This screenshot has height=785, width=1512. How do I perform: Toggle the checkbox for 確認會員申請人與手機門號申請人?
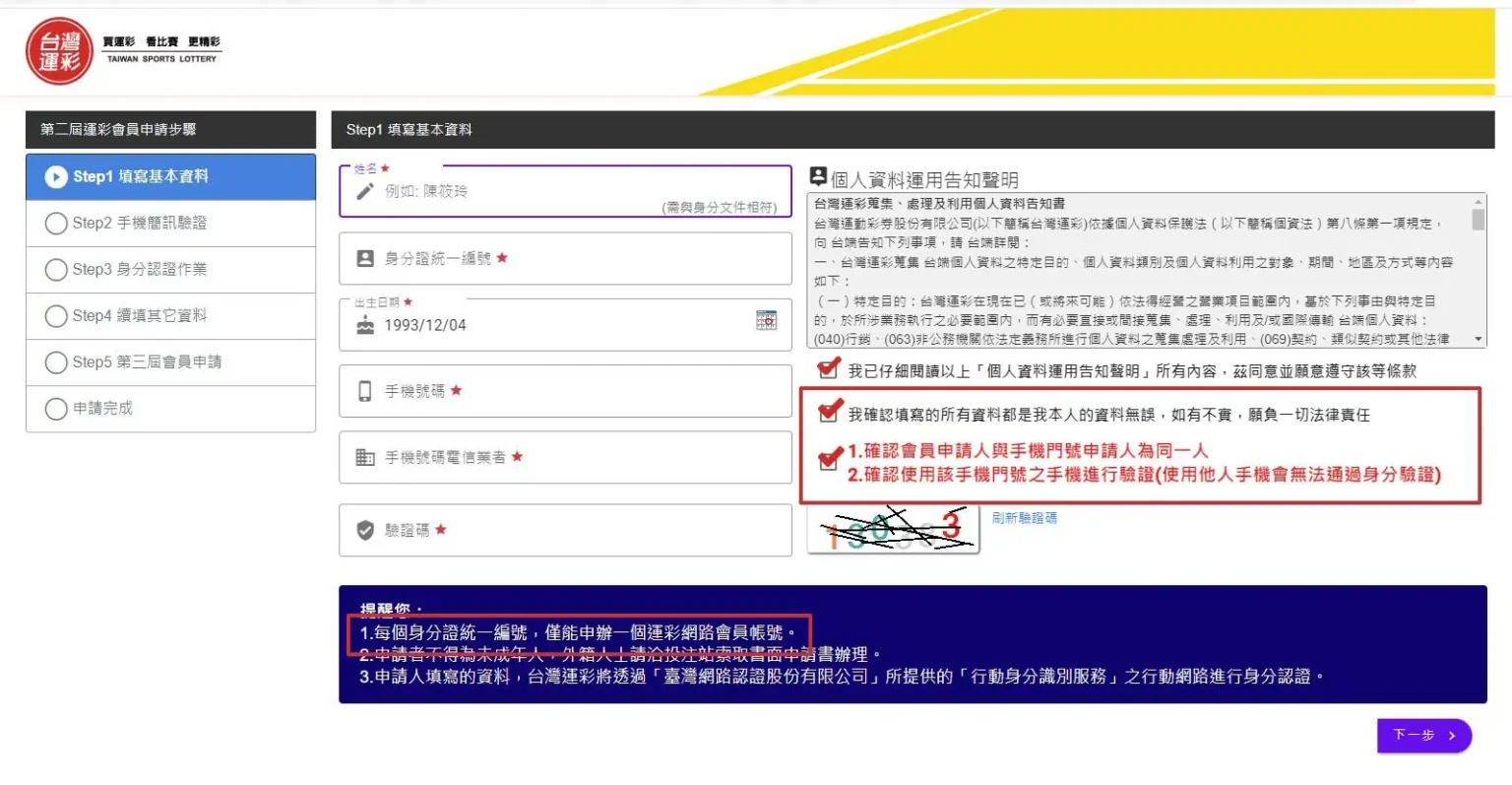point(829,461)
